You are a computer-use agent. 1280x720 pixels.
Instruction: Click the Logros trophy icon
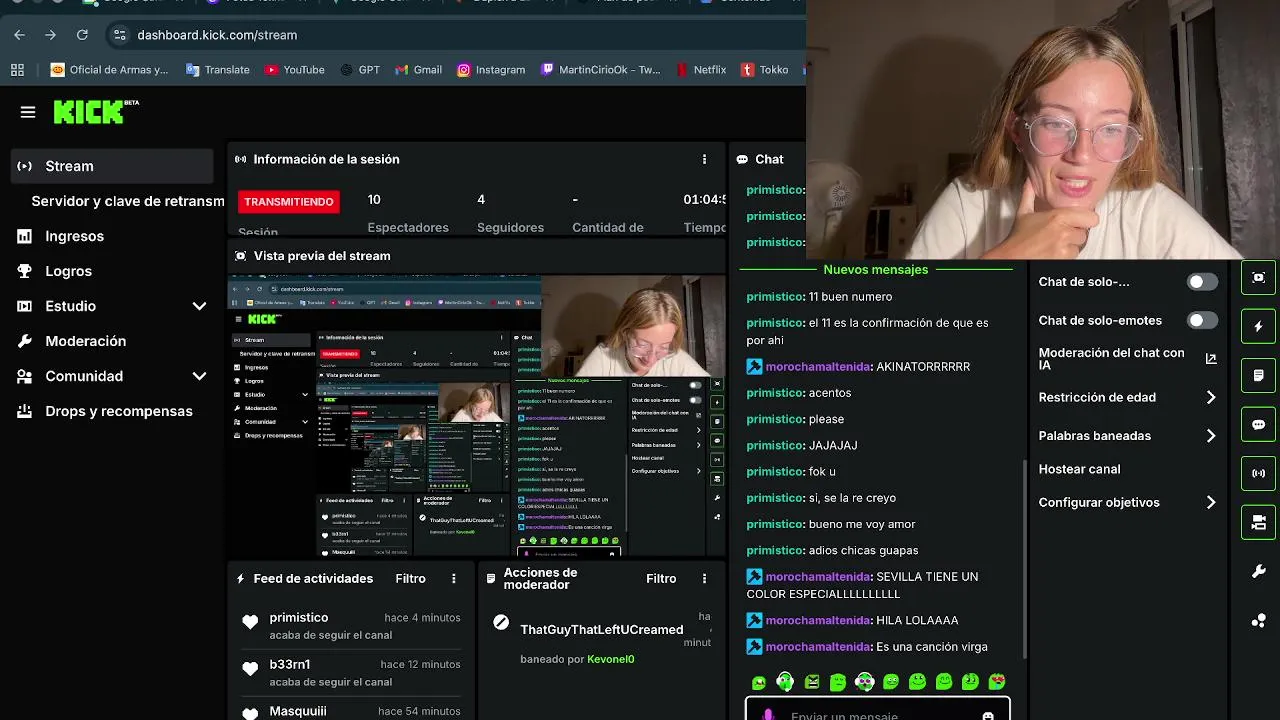tap(25, 271)
